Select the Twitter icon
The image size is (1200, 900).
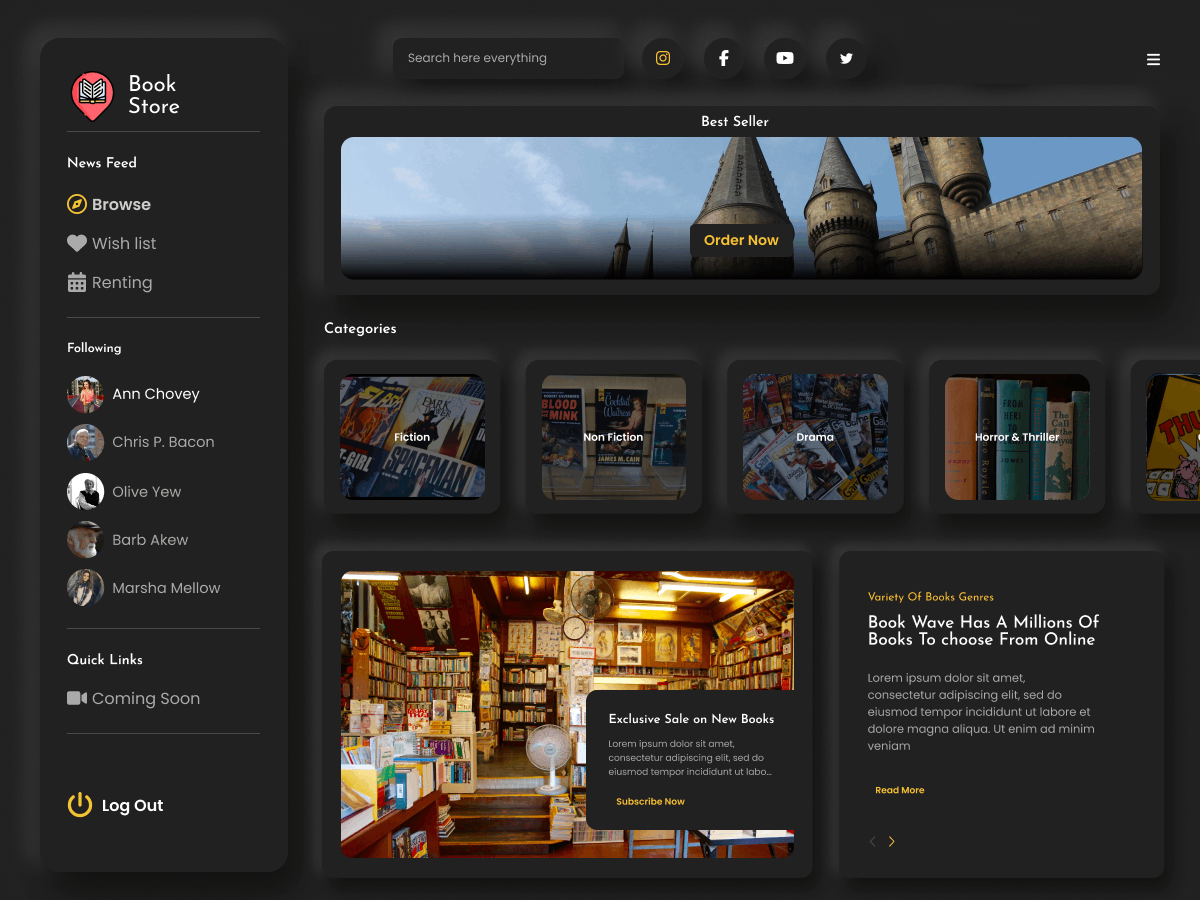click(x=845, y=58)
